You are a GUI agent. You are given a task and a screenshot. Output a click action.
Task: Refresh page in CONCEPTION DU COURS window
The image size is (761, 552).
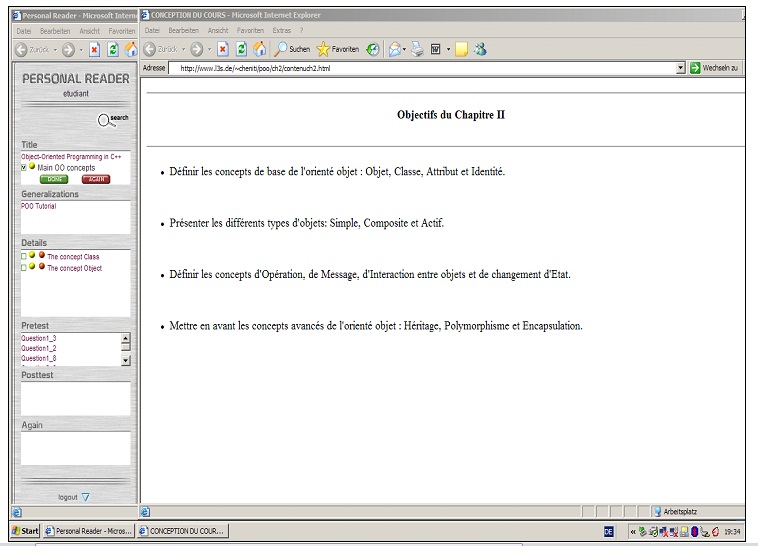click(x=241, y=49)
